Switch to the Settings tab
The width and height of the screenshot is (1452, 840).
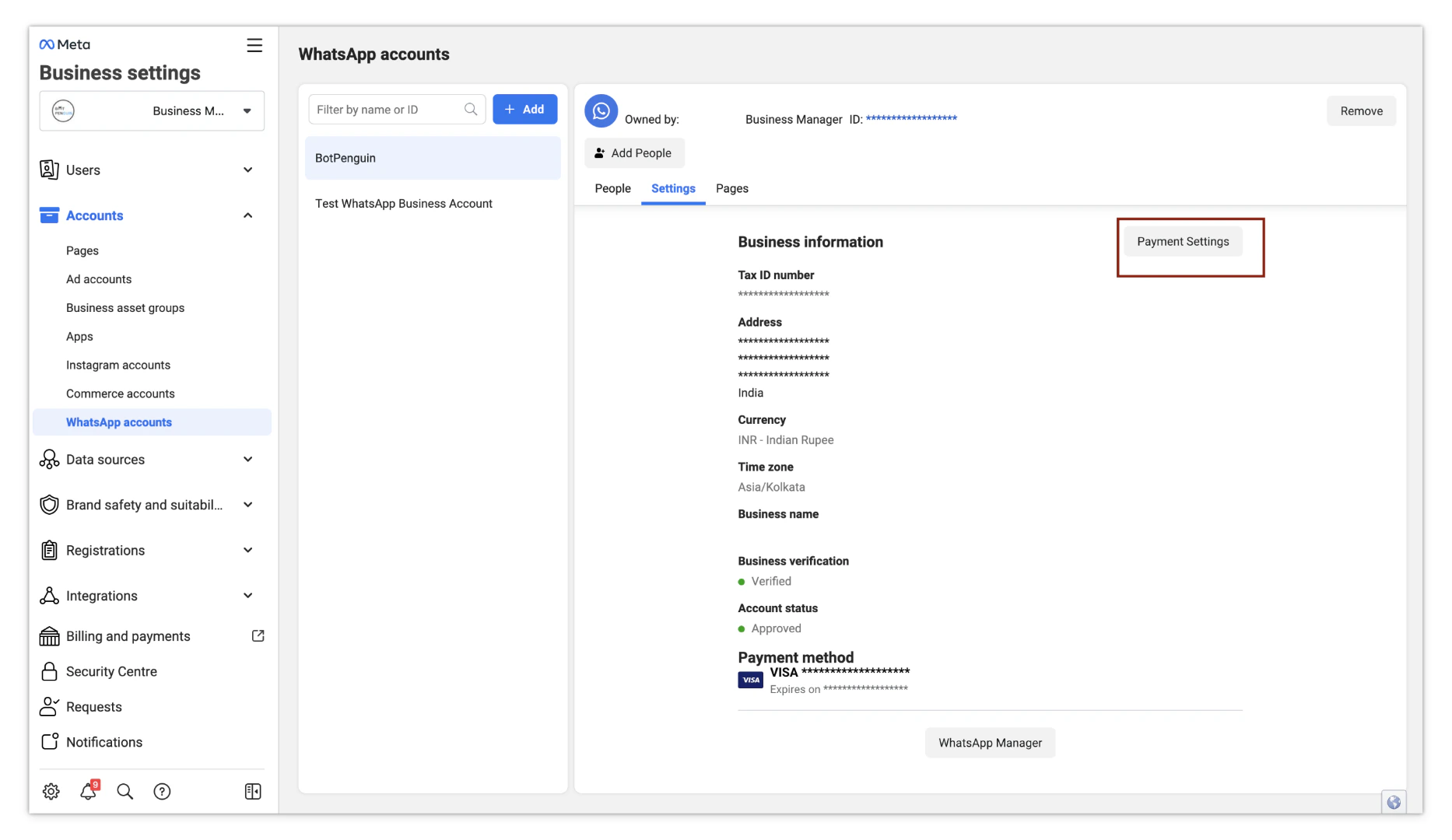coord(673,188)
